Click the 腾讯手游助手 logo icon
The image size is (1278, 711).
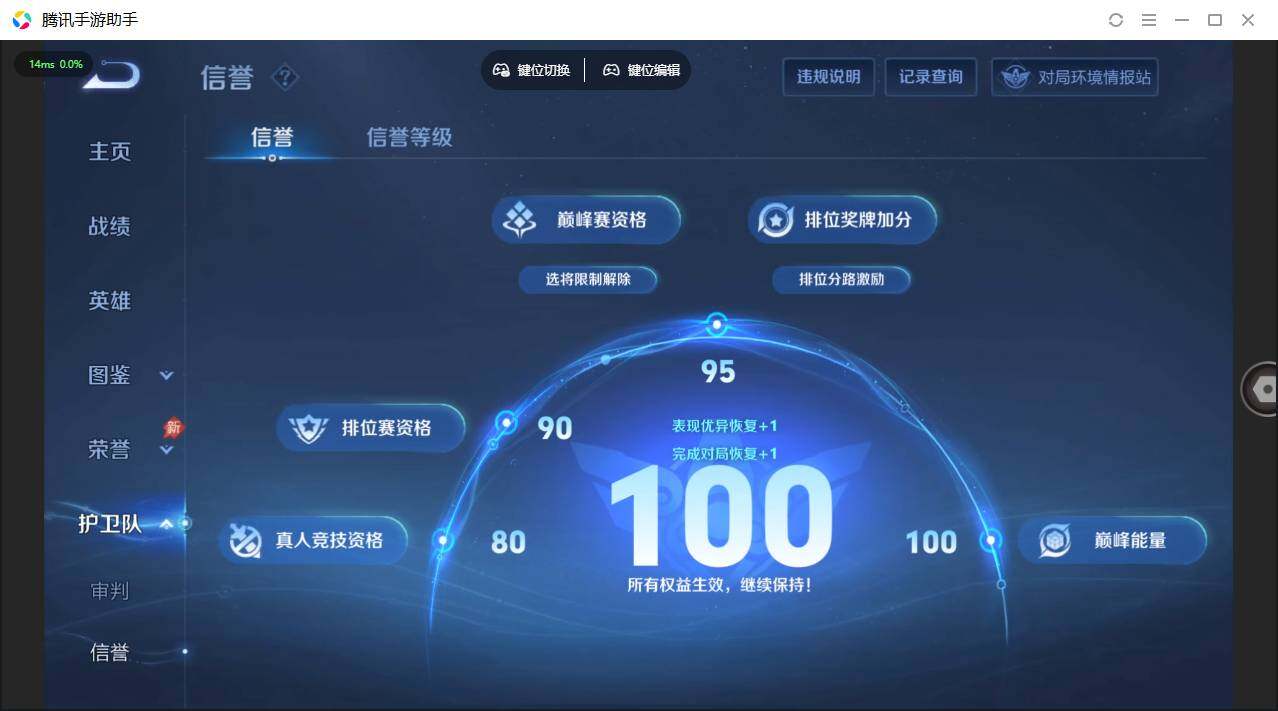coord(22,20)
